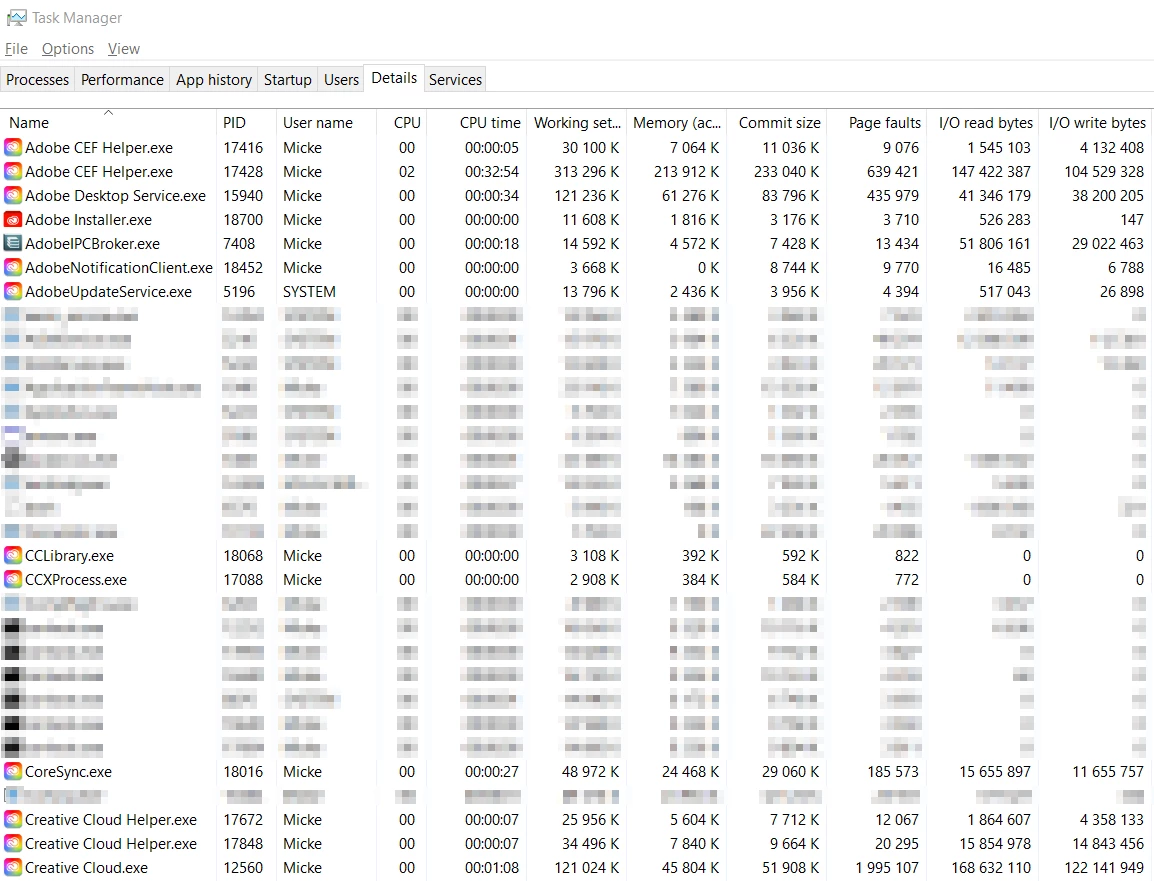Click the AdobeUpdateService.exe icon
The width and height of the screenshot is (1154, 881).
tap(13, 291)
